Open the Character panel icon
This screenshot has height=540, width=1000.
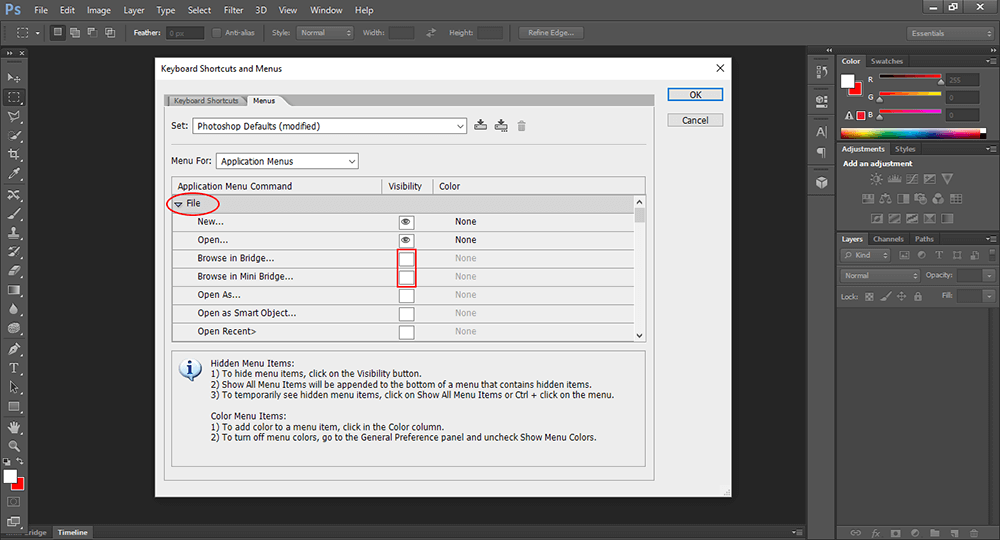[x=821, y=132]
